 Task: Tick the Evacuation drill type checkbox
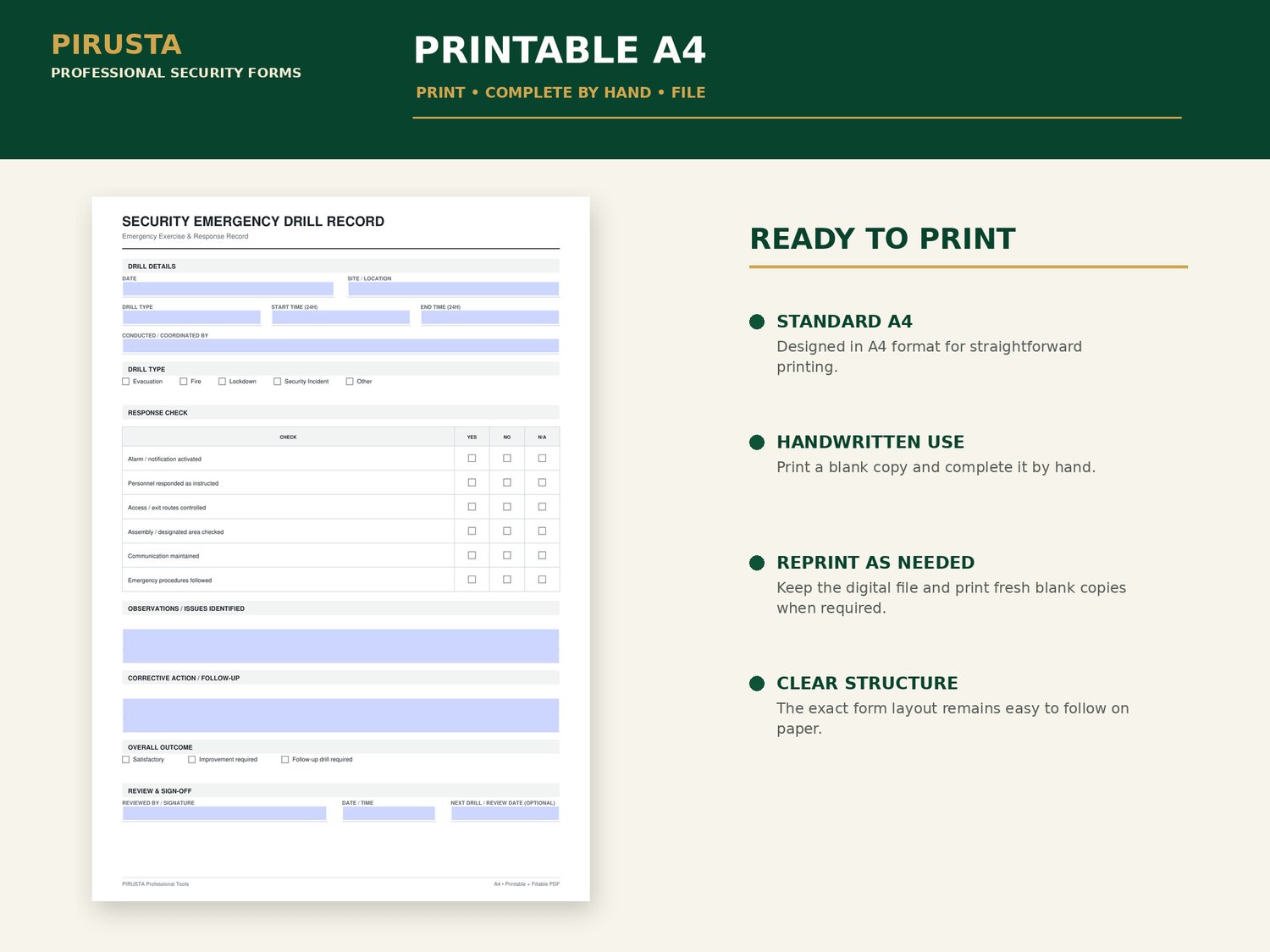(x=126, y=382)
